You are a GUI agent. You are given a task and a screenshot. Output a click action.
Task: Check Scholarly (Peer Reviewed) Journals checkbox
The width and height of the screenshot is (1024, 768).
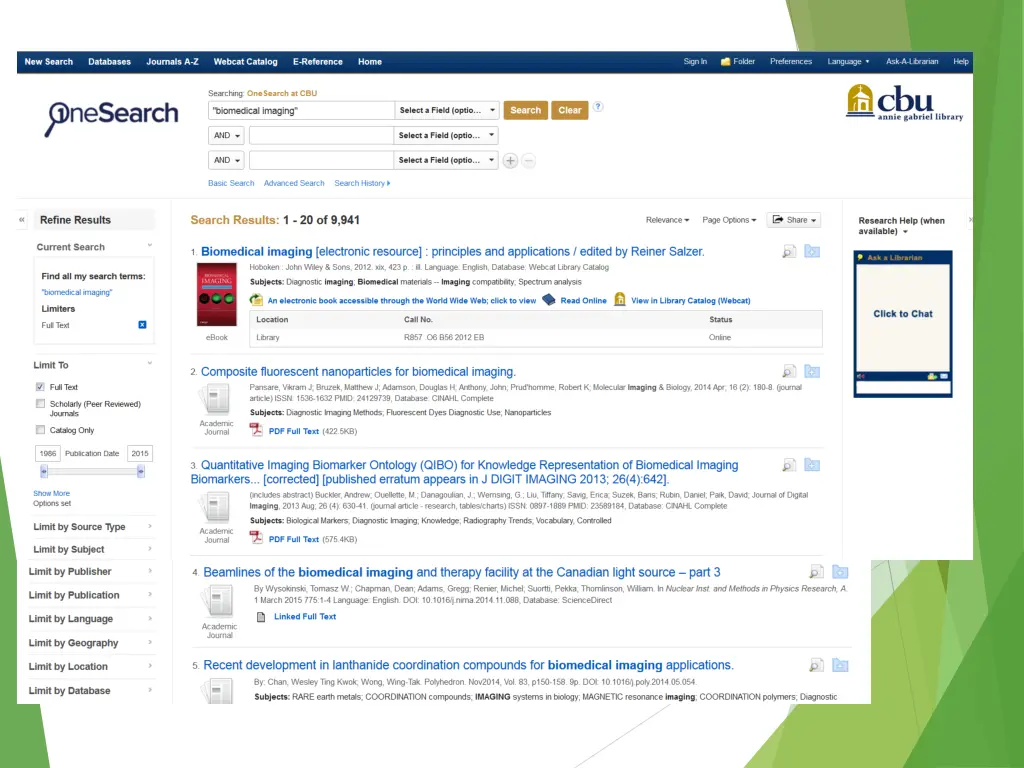click(40, 404)
